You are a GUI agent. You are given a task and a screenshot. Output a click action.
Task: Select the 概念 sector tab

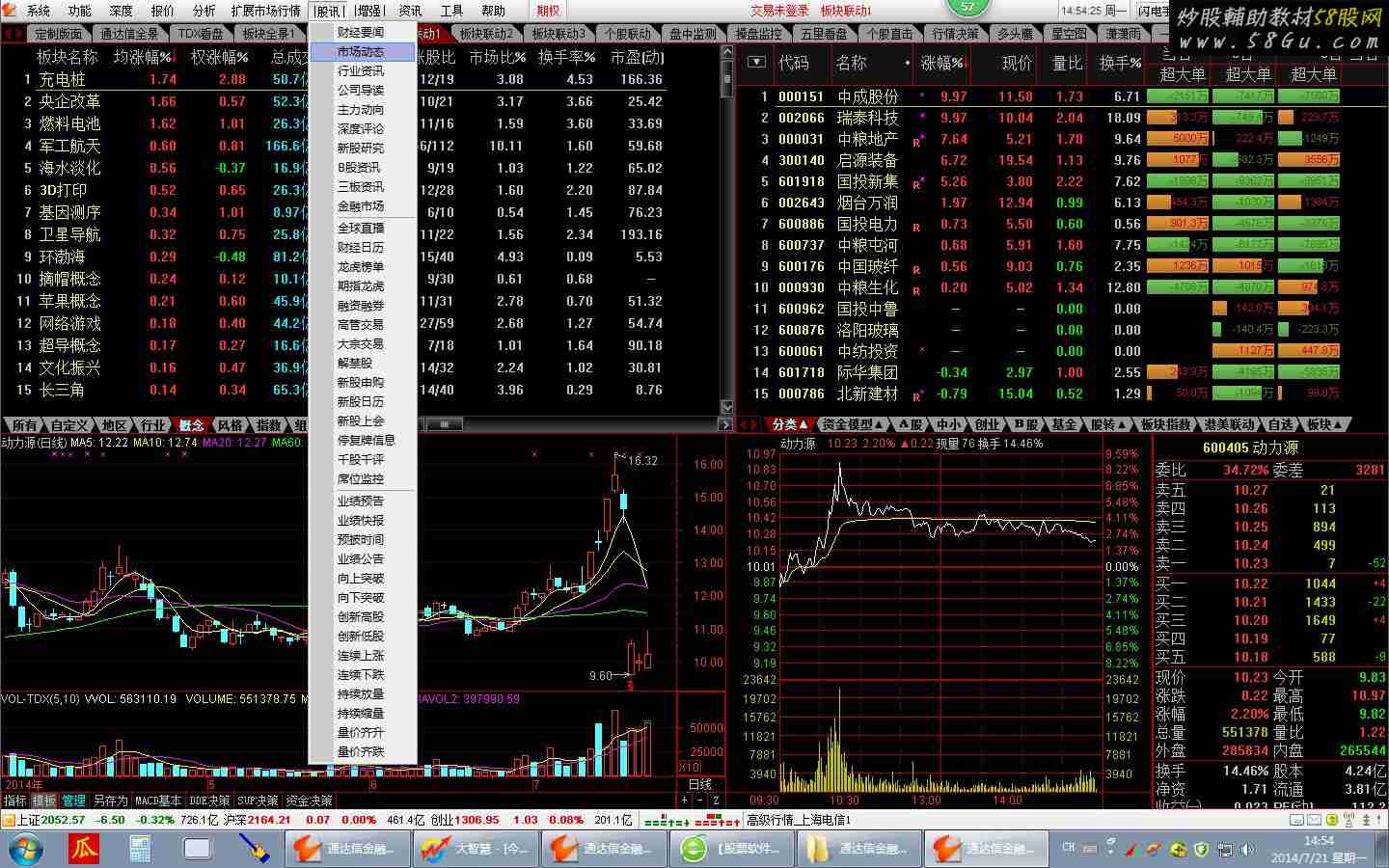click(192, 425)
